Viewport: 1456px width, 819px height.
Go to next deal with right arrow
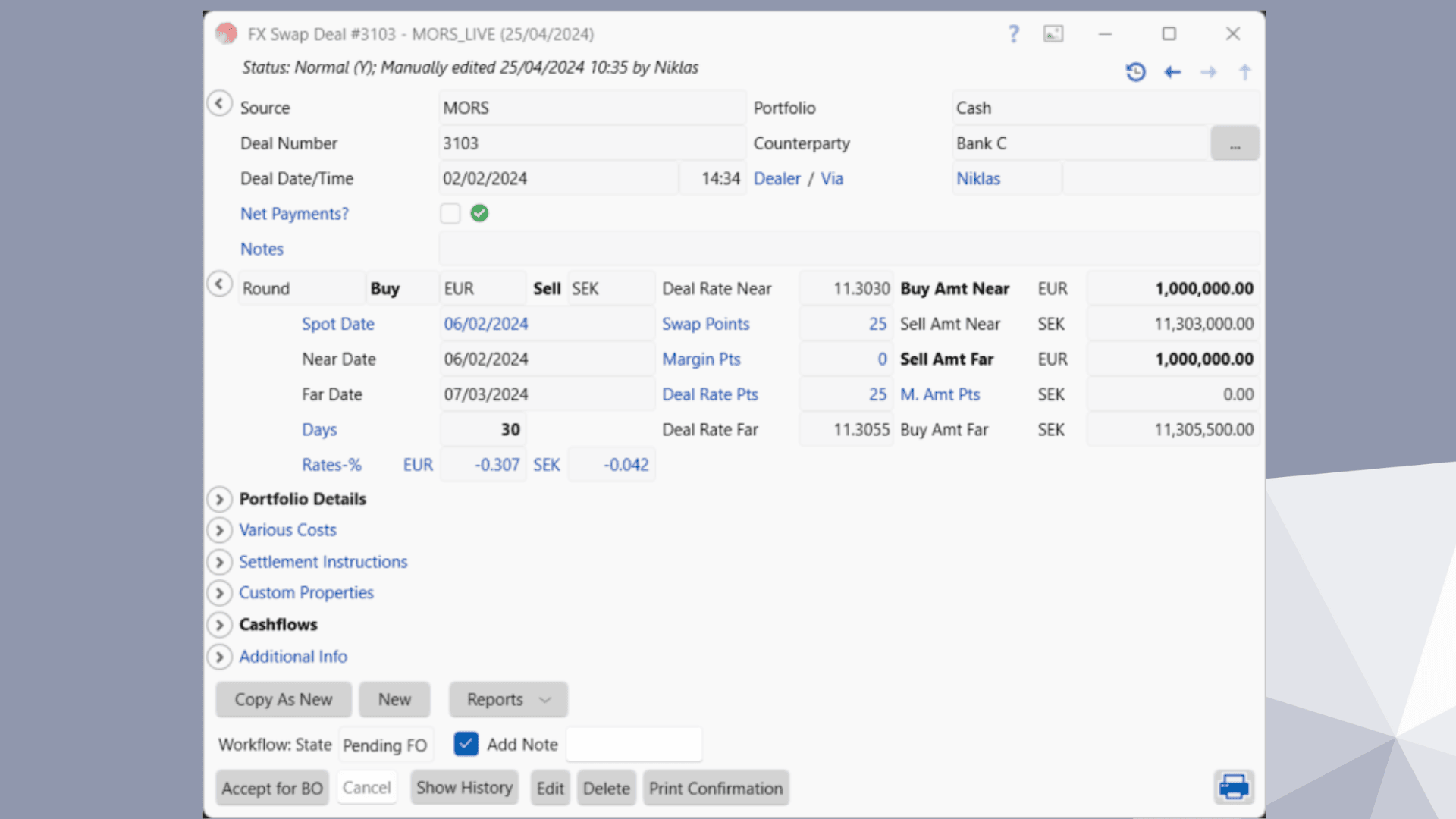(x=1209, y=72)
